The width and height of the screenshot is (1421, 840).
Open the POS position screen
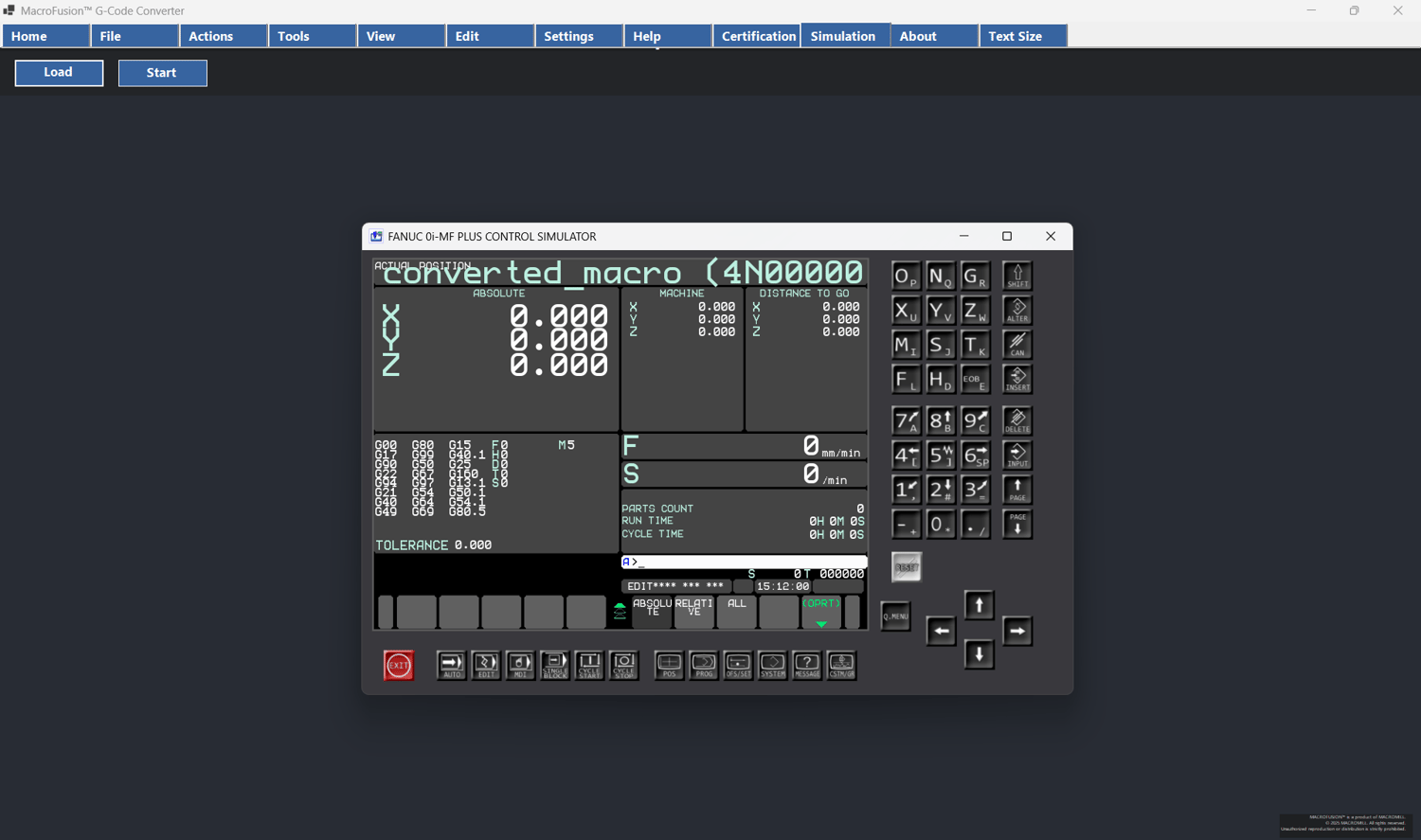tap(669, 665)
